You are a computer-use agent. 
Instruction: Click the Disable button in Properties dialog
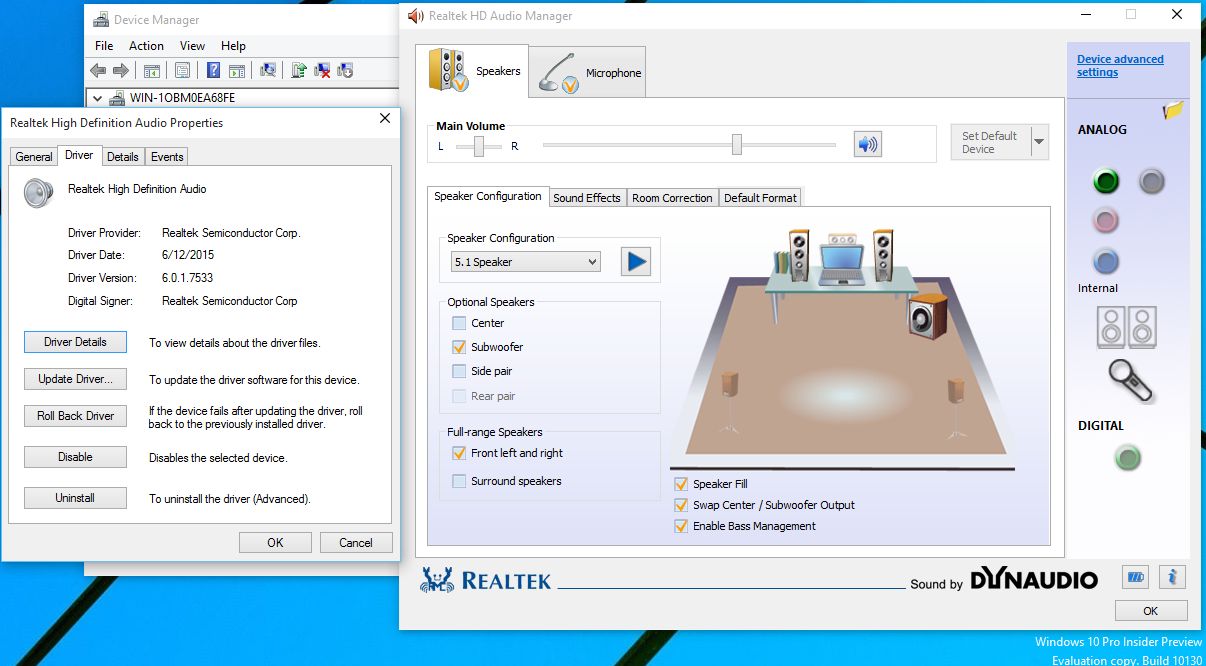(x=75, y=457)
